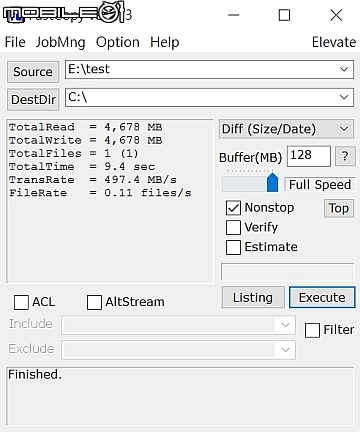This screenshot has width=360, height=432.
Task: Open the Diff (Size/Date) copy mode dropdown
Action: coord(286,129)
